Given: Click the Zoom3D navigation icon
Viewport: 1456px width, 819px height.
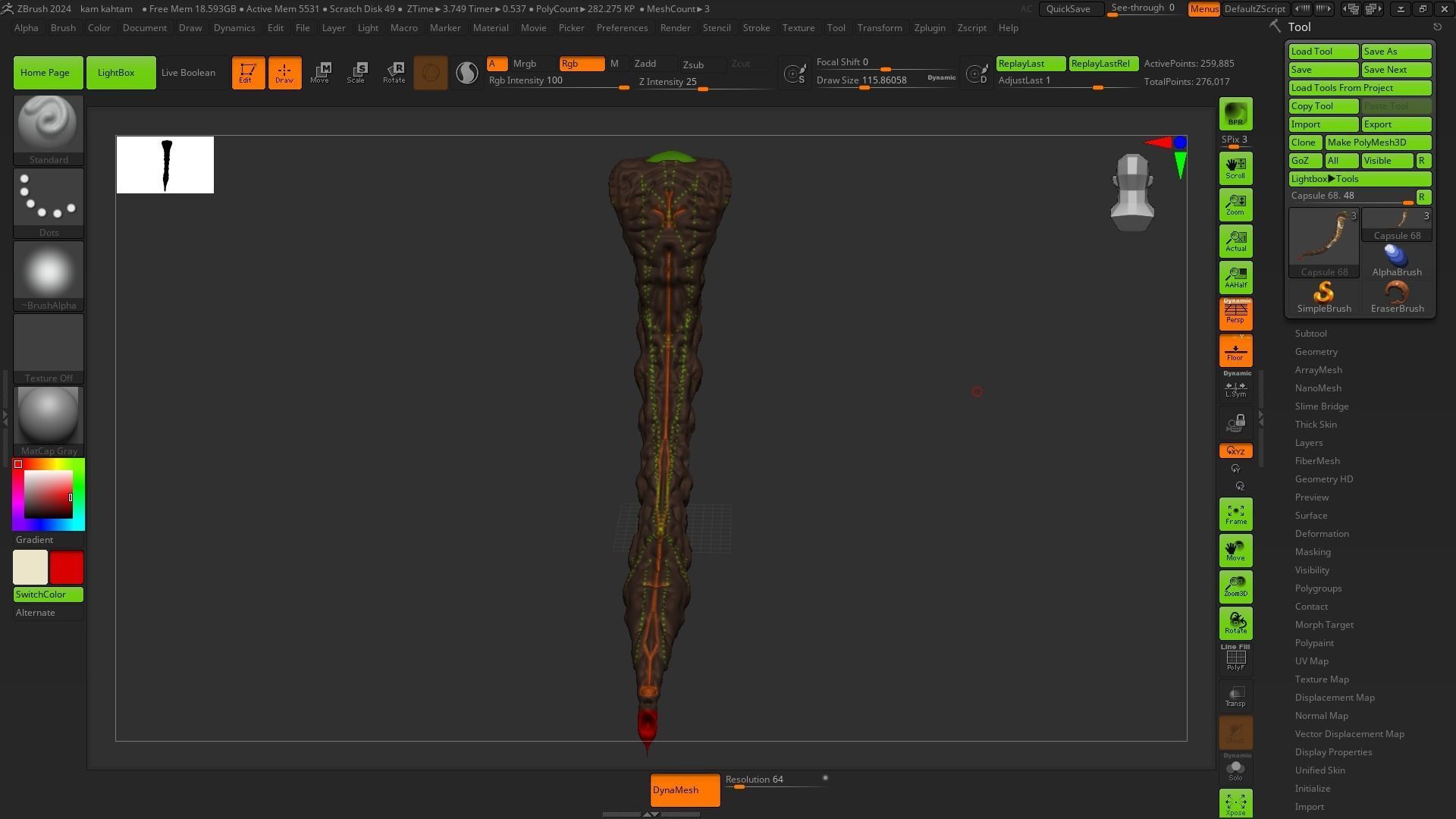Looking at the screenshot, I should 1235,587.
